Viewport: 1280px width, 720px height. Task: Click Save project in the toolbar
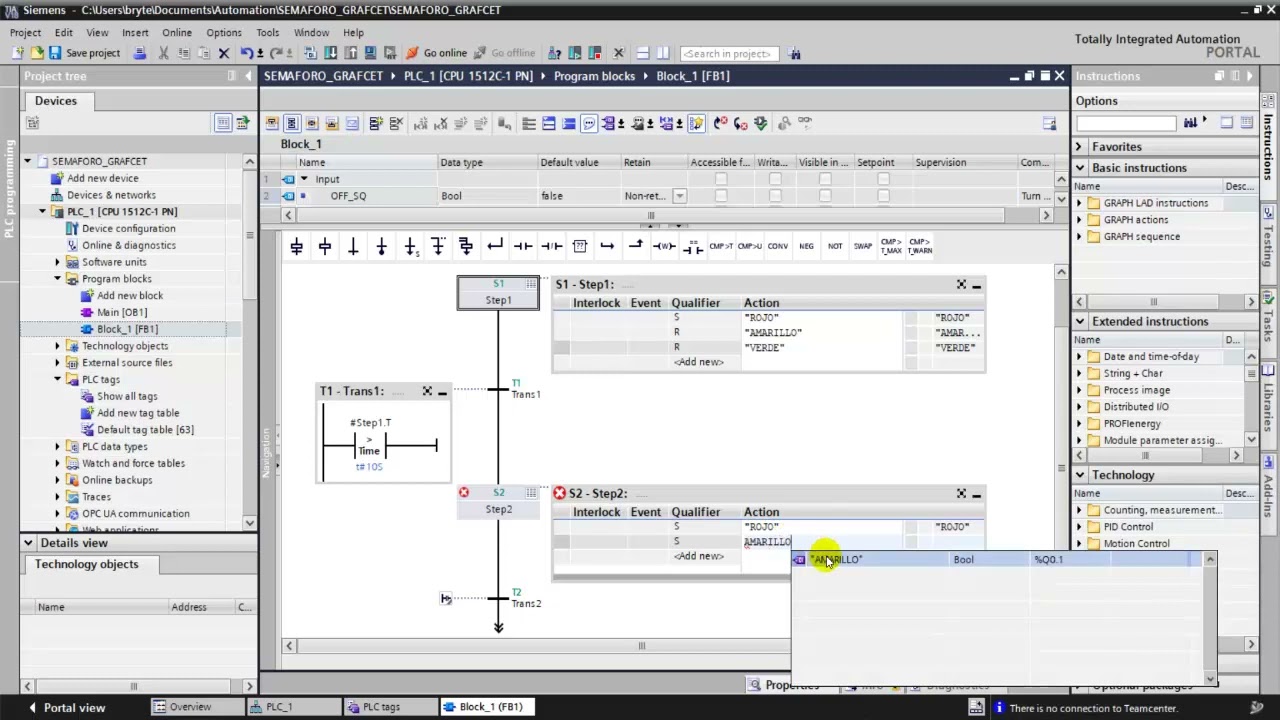(84, 53)
